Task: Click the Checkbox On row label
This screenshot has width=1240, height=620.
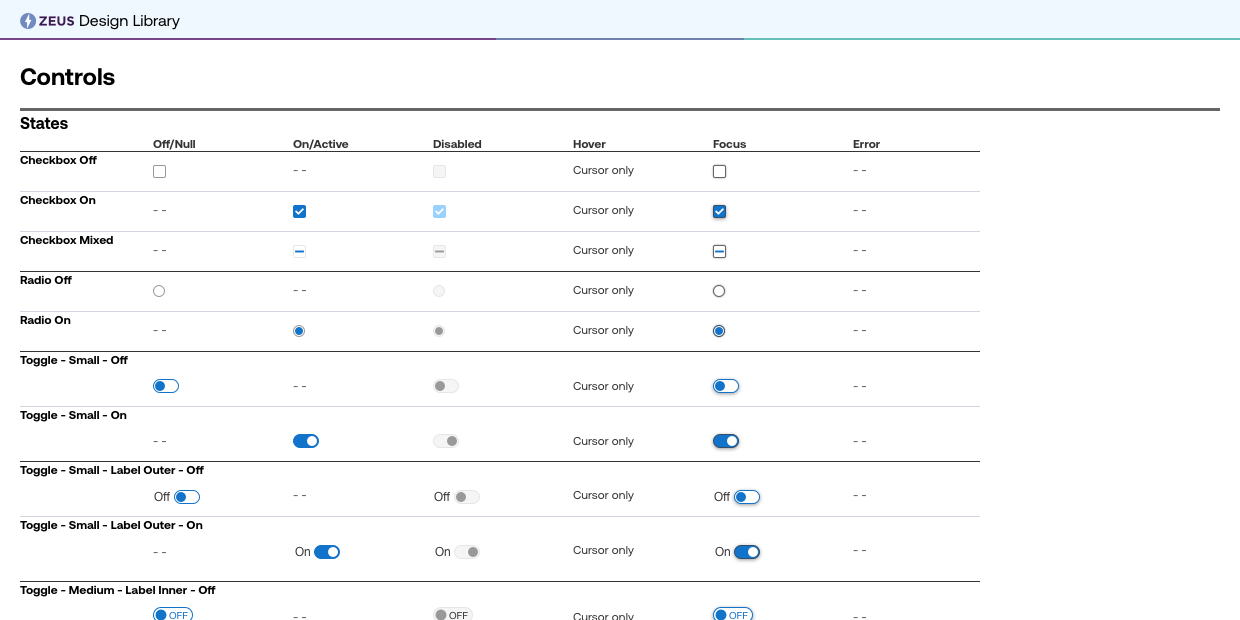Action: point(58,200)
